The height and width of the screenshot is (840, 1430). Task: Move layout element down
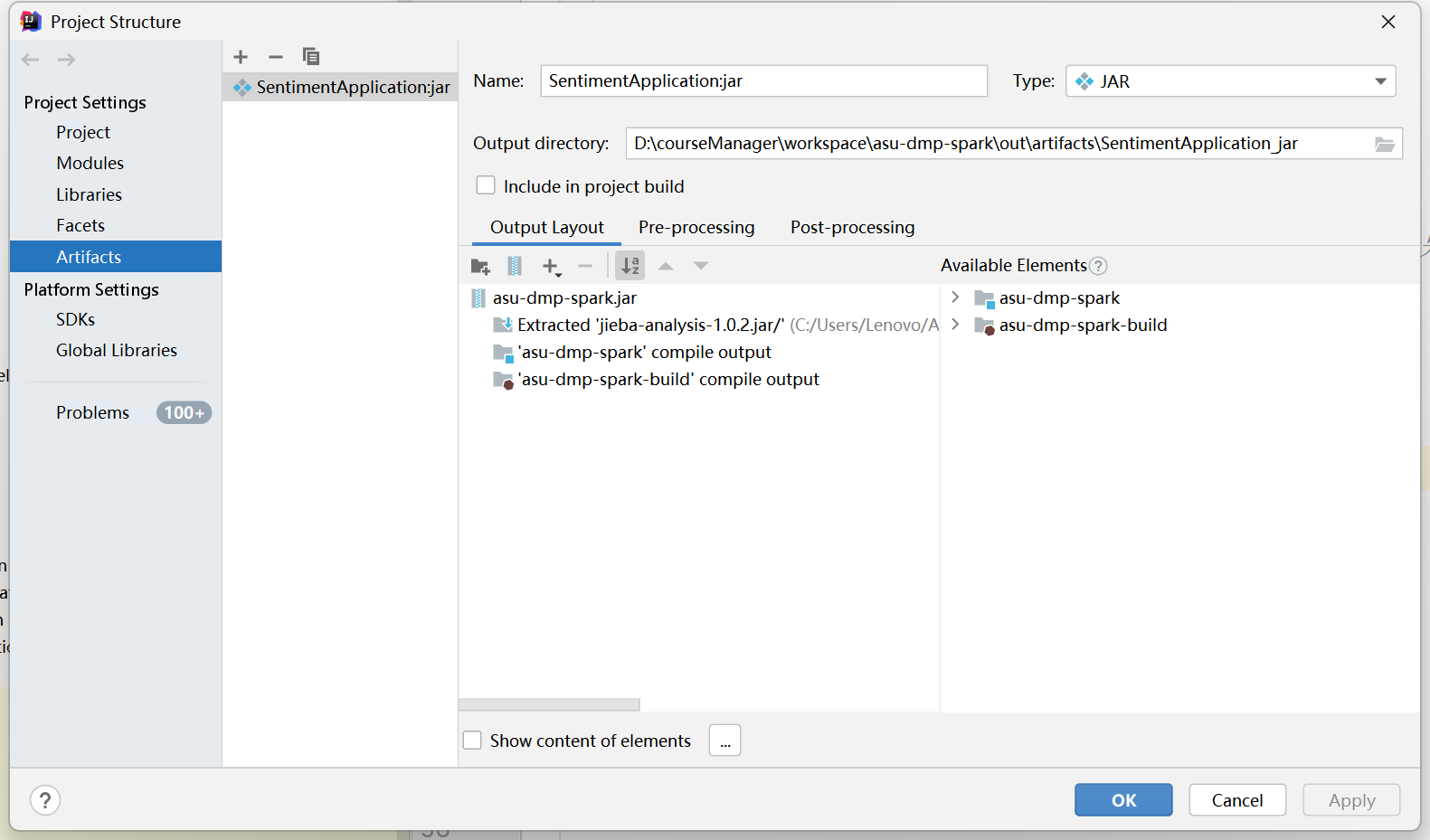[x=701, y=266]
